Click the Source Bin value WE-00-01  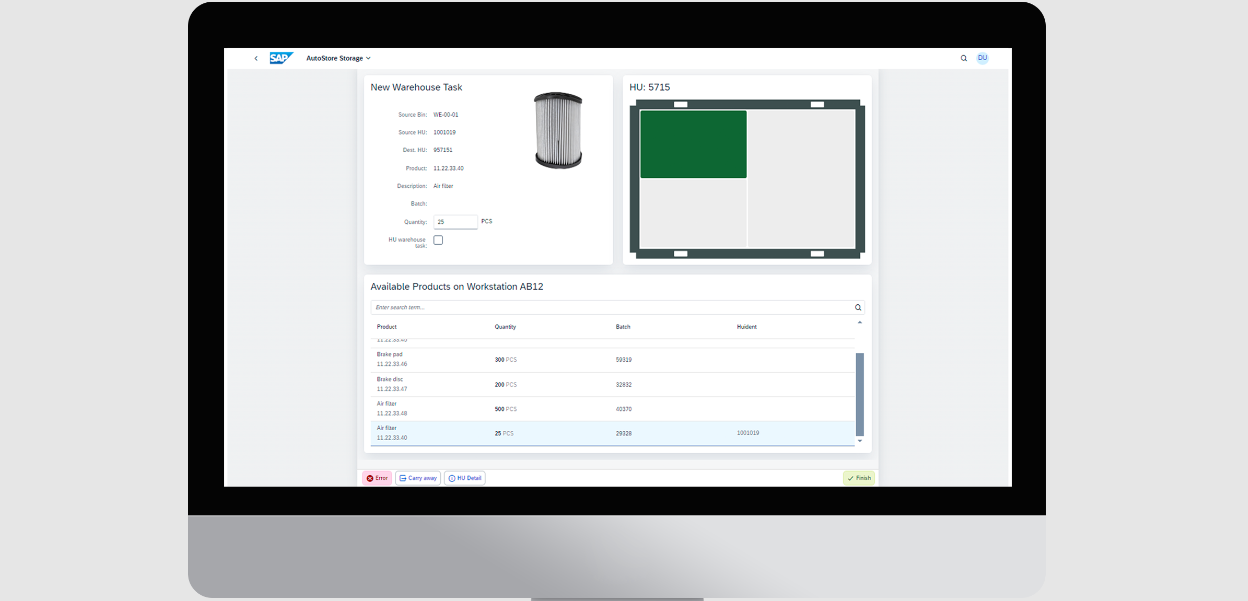(x=446, y=115)
